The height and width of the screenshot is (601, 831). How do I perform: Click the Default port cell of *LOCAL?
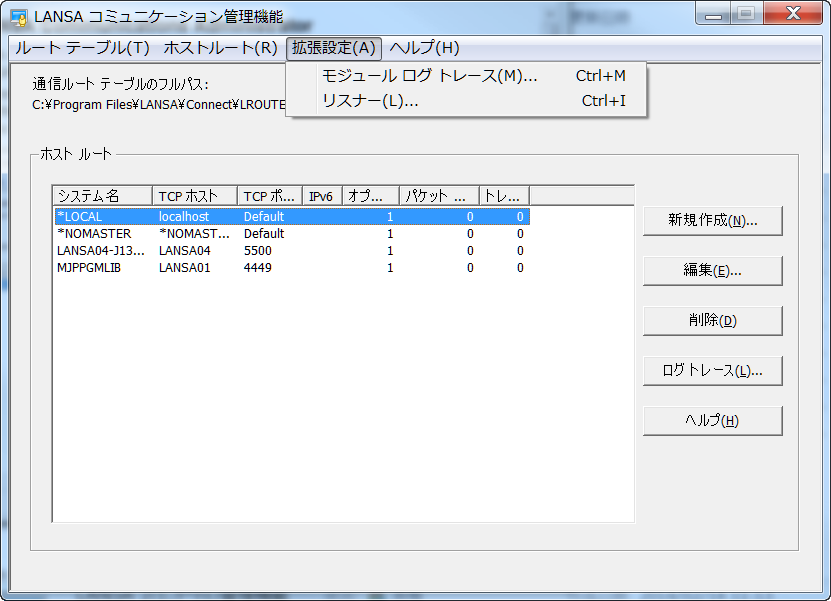[x=264, y=217]
